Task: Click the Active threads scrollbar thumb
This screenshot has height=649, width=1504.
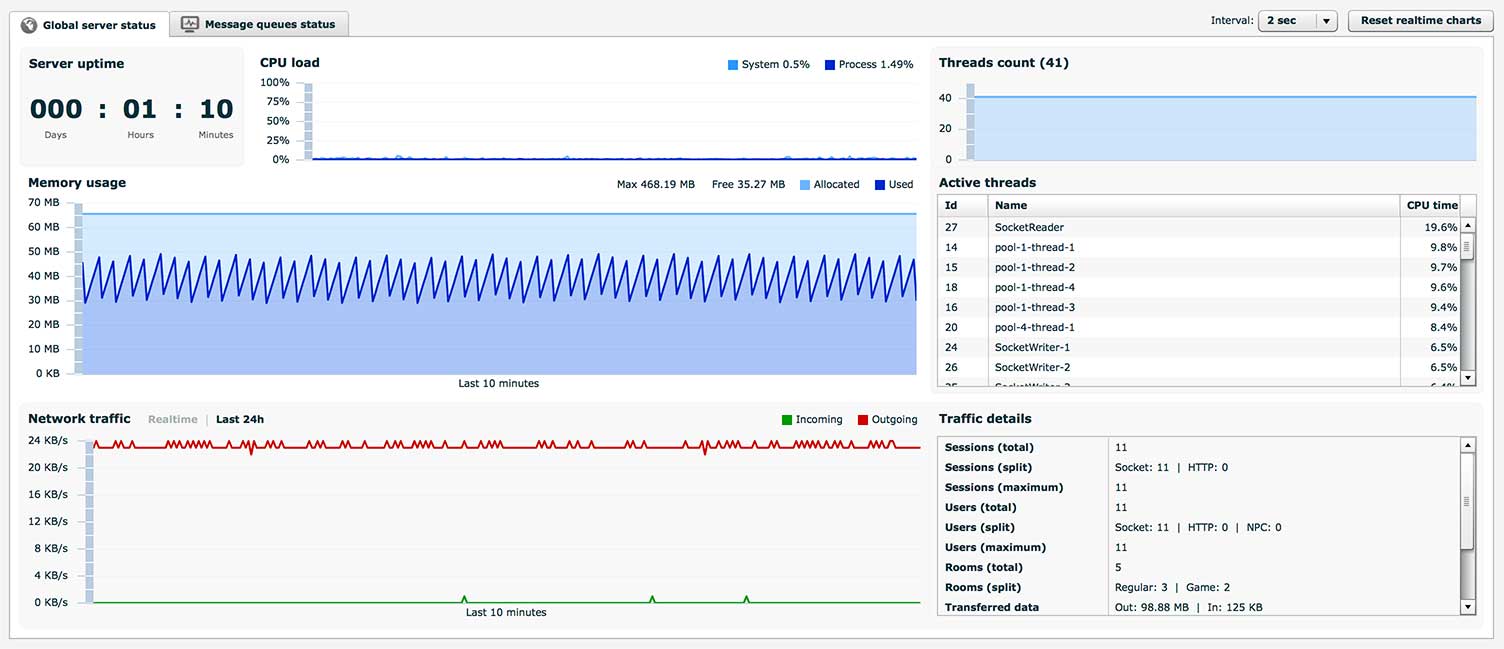Action: tap(1468, 246)
